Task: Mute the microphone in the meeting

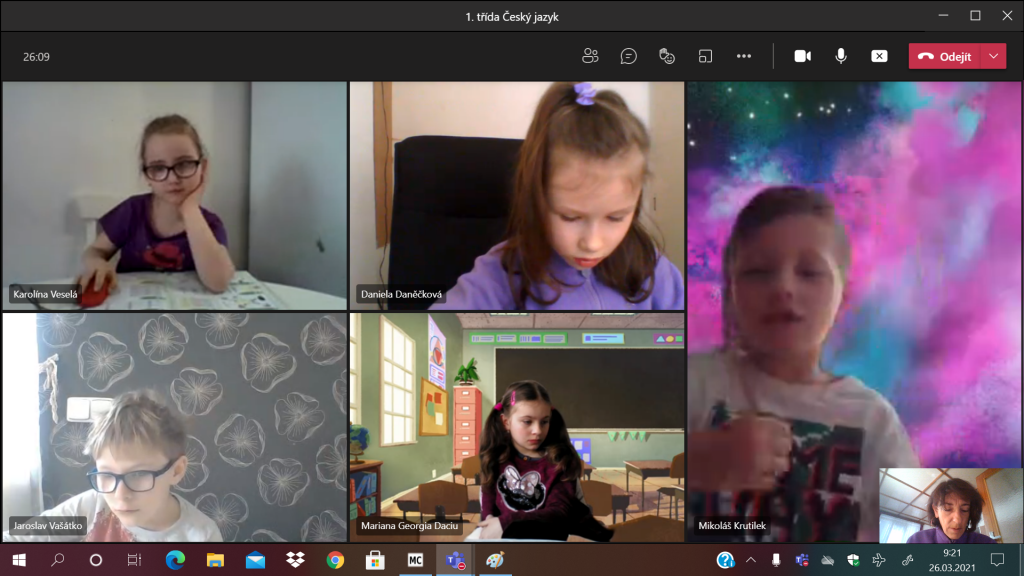Action: pyautogui.click(x=841, y=56)
